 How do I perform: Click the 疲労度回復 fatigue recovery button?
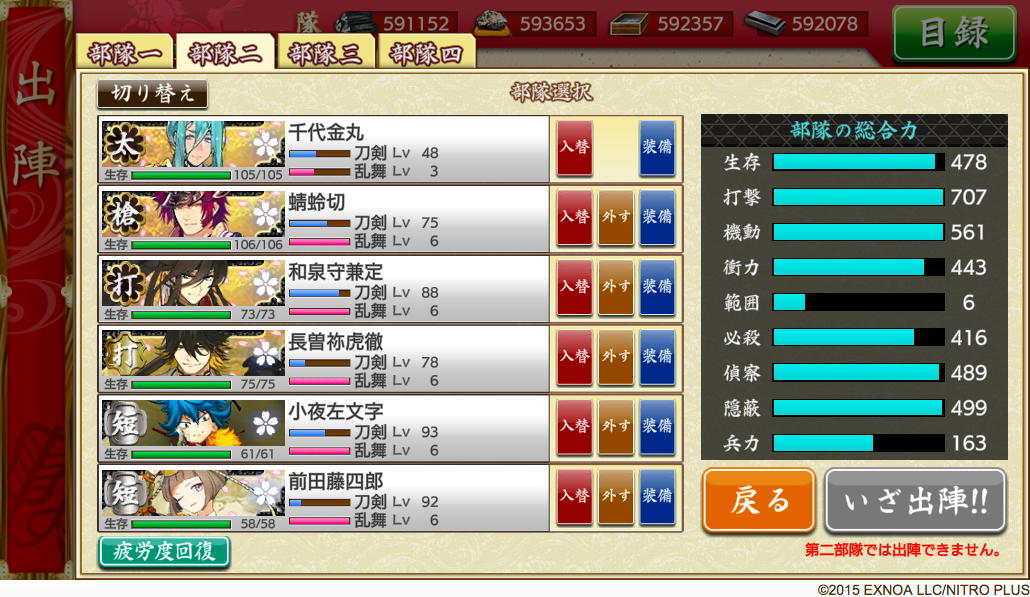pyautogui.click(x=164, y=551)
